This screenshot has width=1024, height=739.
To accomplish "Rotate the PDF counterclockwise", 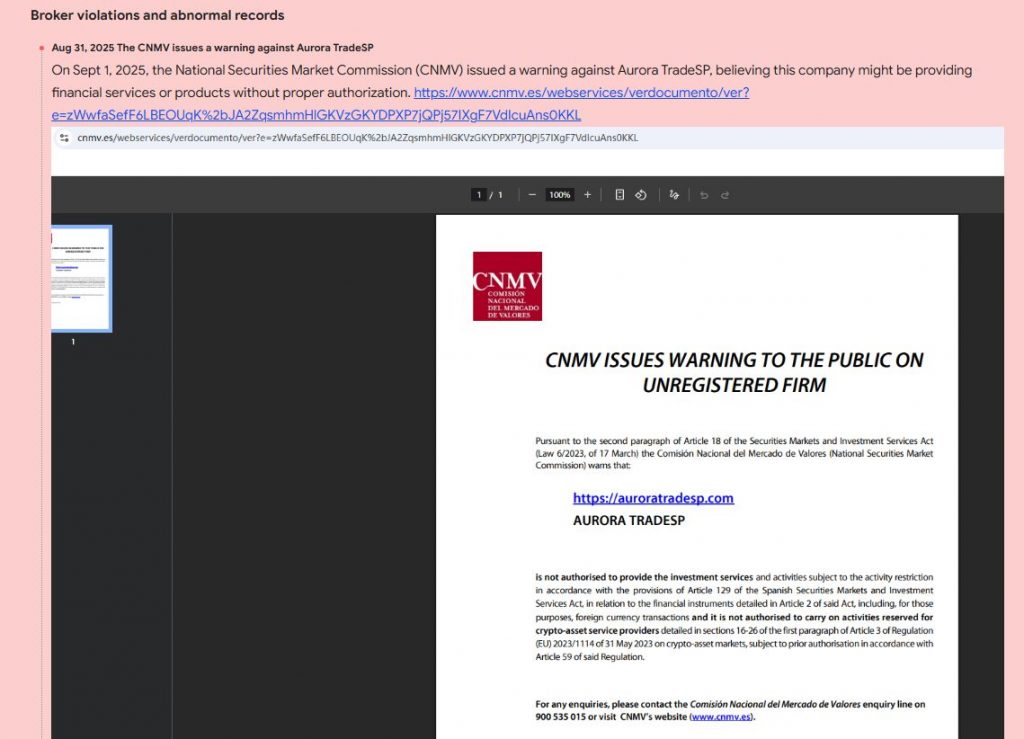I will [x=641, y=195].
